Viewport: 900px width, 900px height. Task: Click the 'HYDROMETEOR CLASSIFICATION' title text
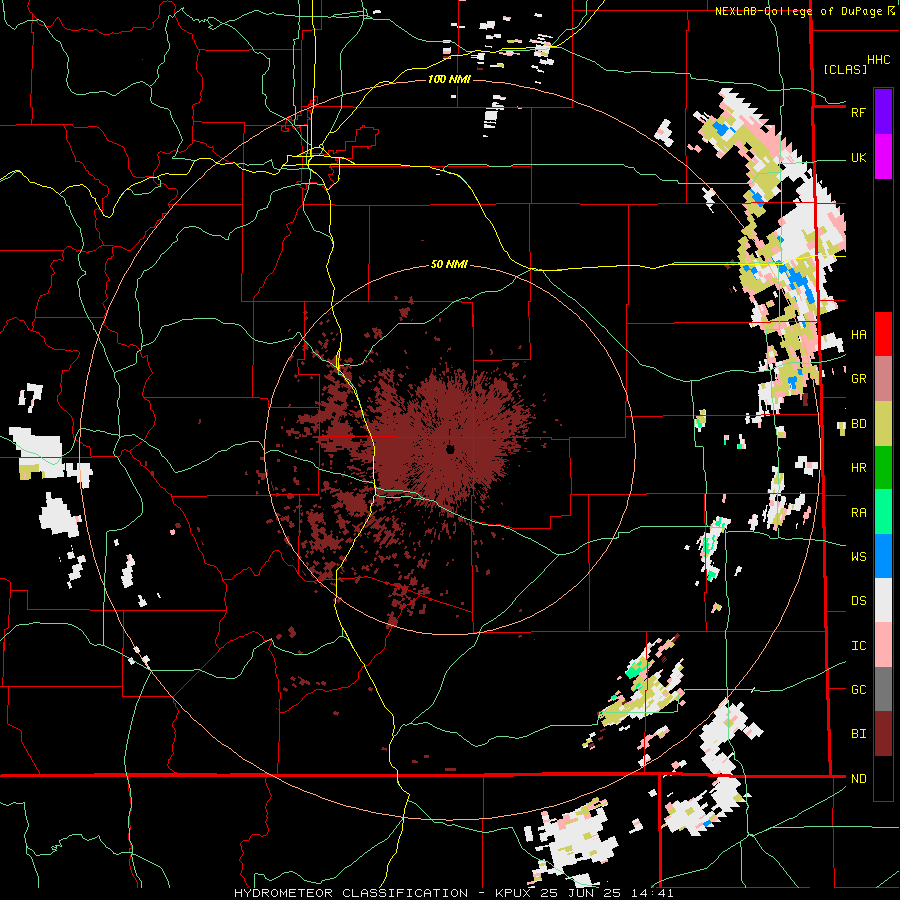[351, 893]
